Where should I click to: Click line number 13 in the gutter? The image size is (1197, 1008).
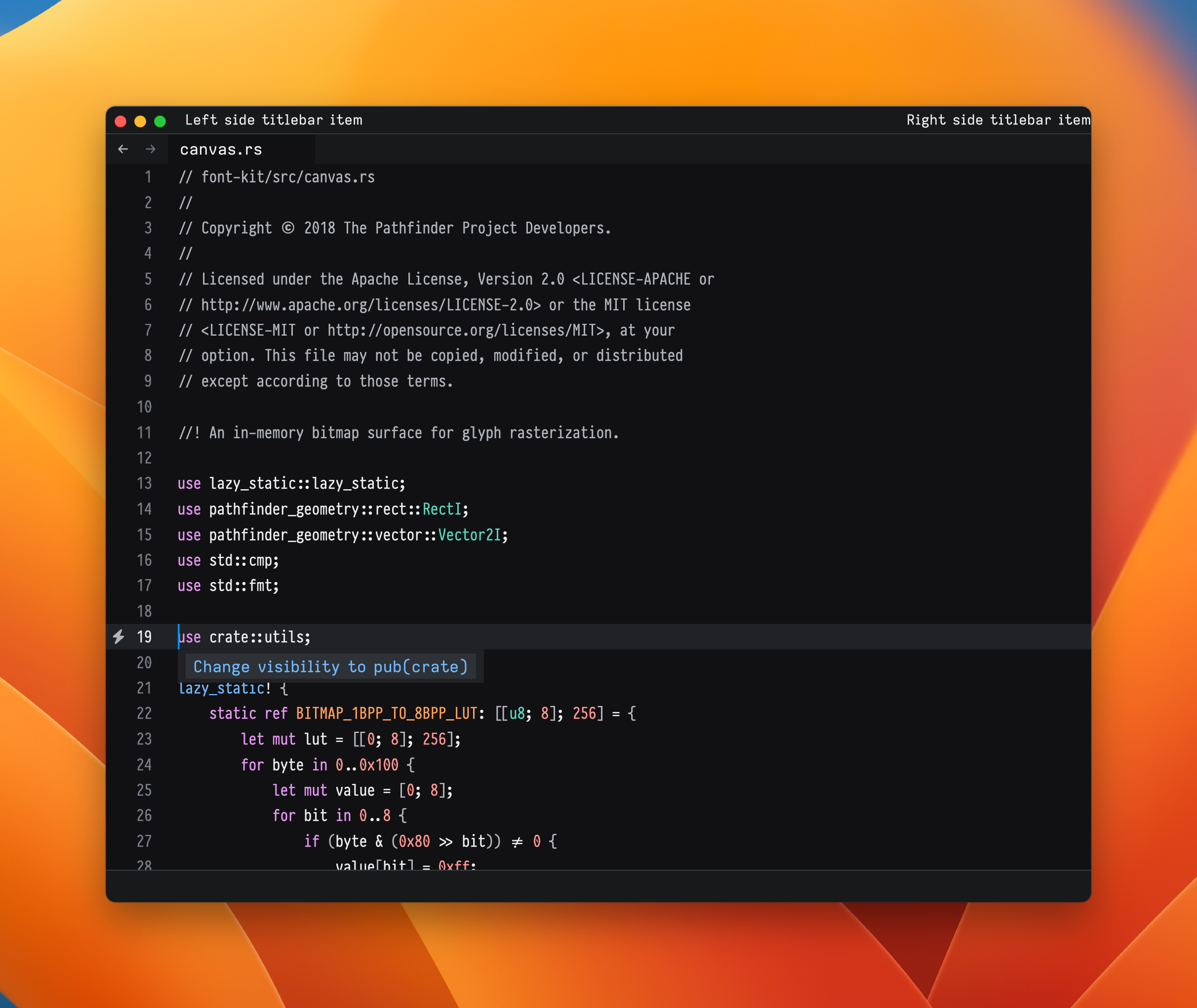144,483
